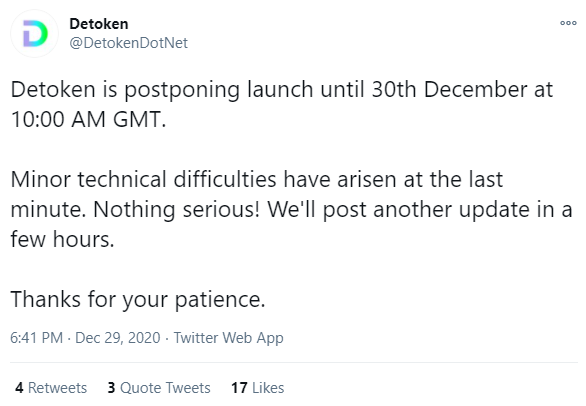Click the 'Minor technical difficulties' paragraph
Image resolution: width=586 pixels, height=406 pixels.
click(291, 209)
